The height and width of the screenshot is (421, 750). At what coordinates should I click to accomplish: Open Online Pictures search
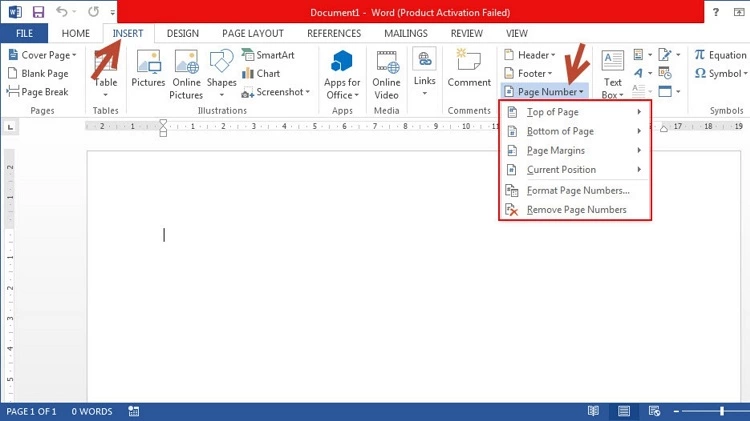[x=186, y=75]
